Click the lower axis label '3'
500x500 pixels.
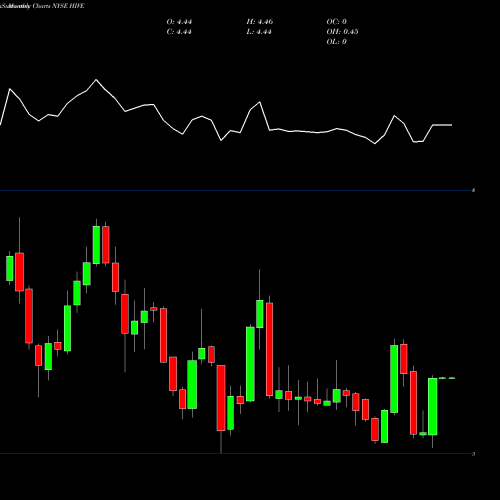click(474, 454)
